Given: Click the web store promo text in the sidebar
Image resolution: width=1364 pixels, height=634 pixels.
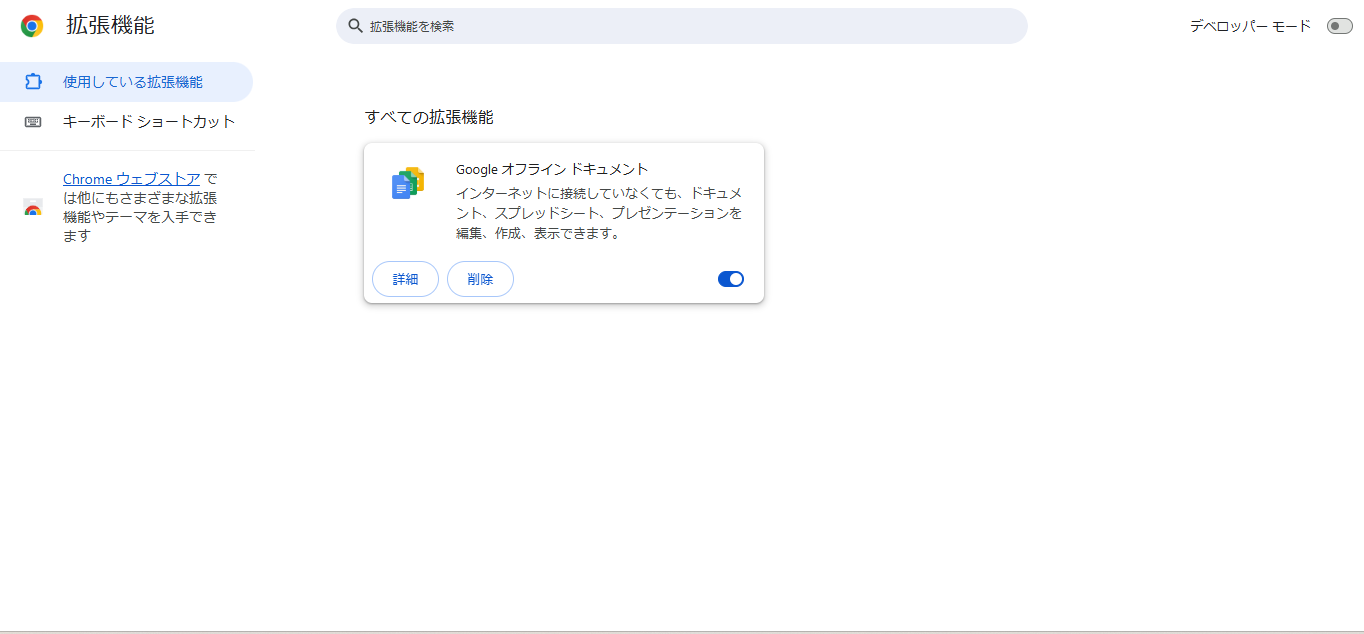Looking at the screenshot, I should (140, 217).
